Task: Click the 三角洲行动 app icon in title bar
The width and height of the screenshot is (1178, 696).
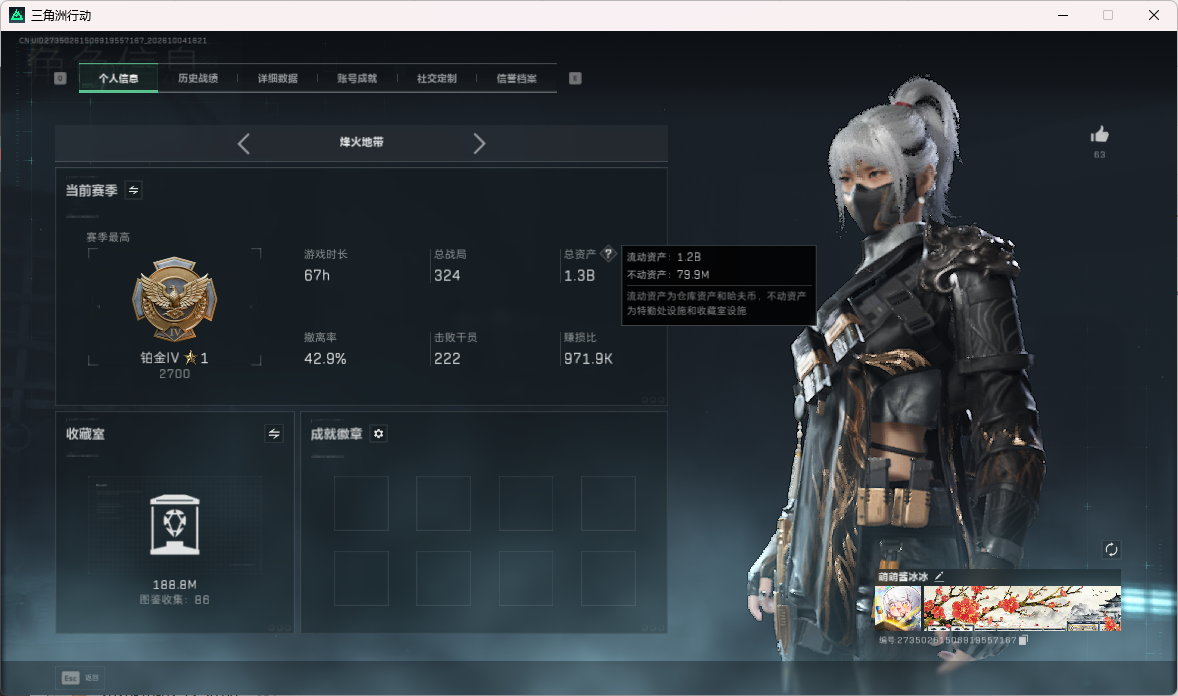Action: point(17,15)
